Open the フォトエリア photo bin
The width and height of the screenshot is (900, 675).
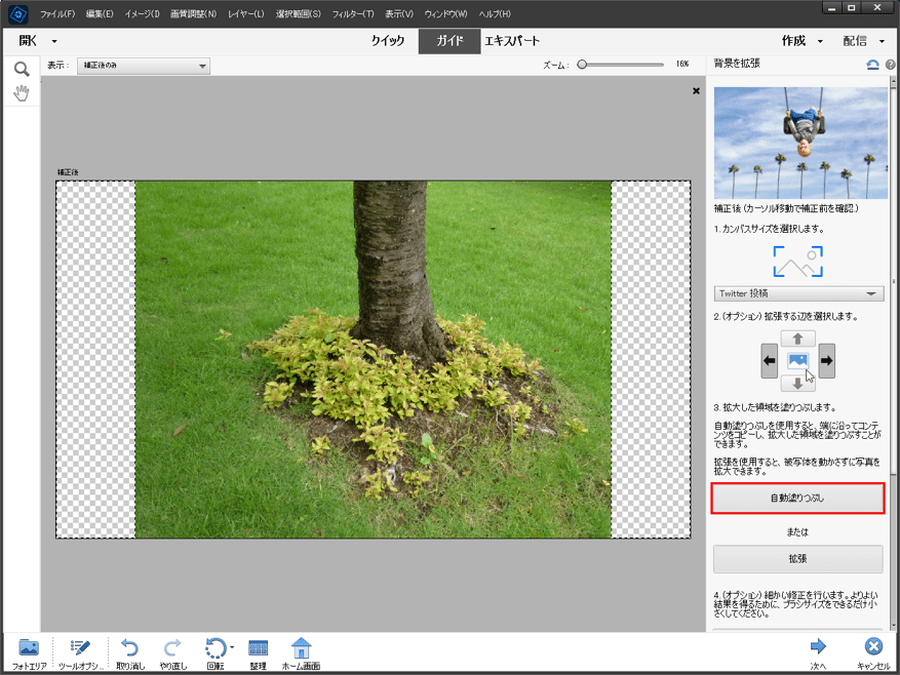pyautogui.click(x=28, y=650)
